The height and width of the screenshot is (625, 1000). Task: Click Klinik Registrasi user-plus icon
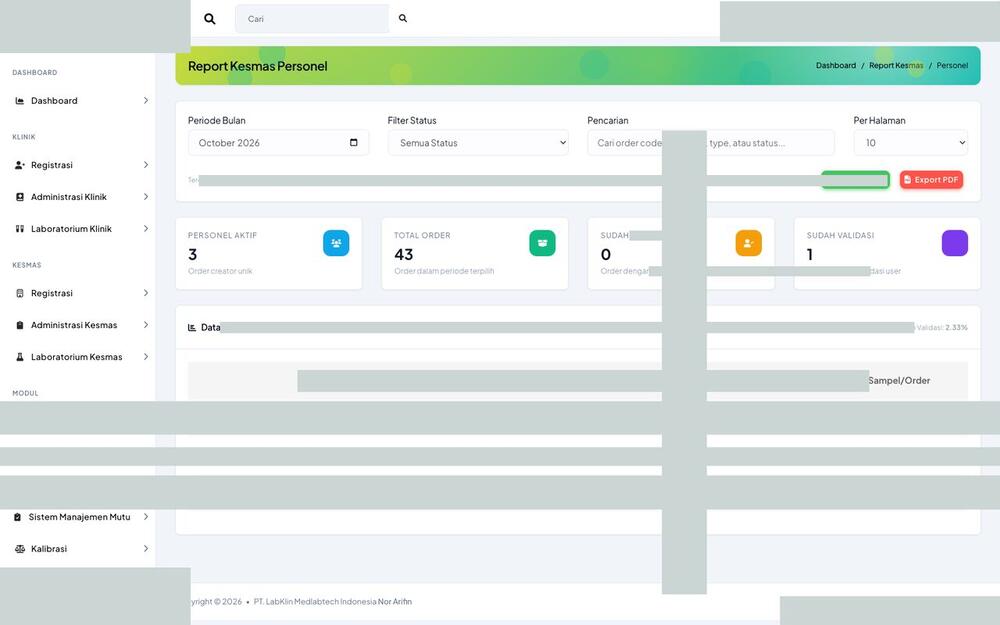point(20,165)
